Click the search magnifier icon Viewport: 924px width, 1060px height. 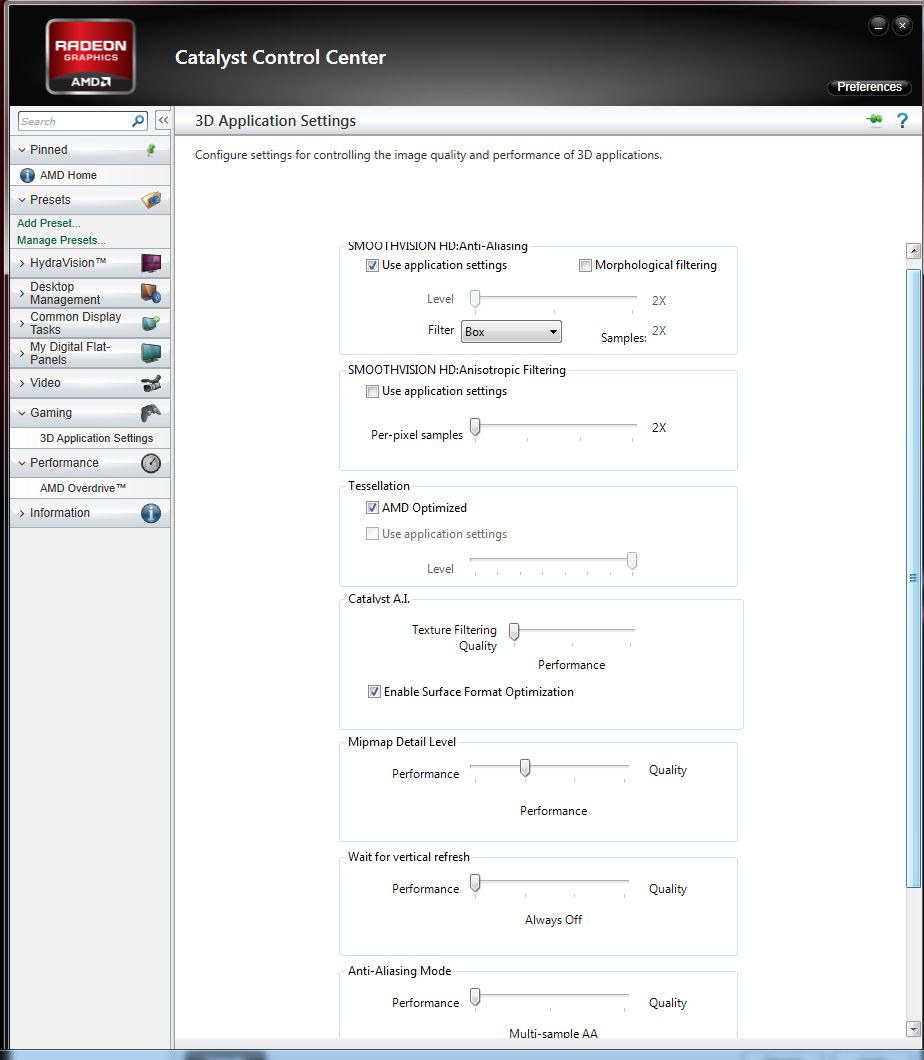(138, 121)
